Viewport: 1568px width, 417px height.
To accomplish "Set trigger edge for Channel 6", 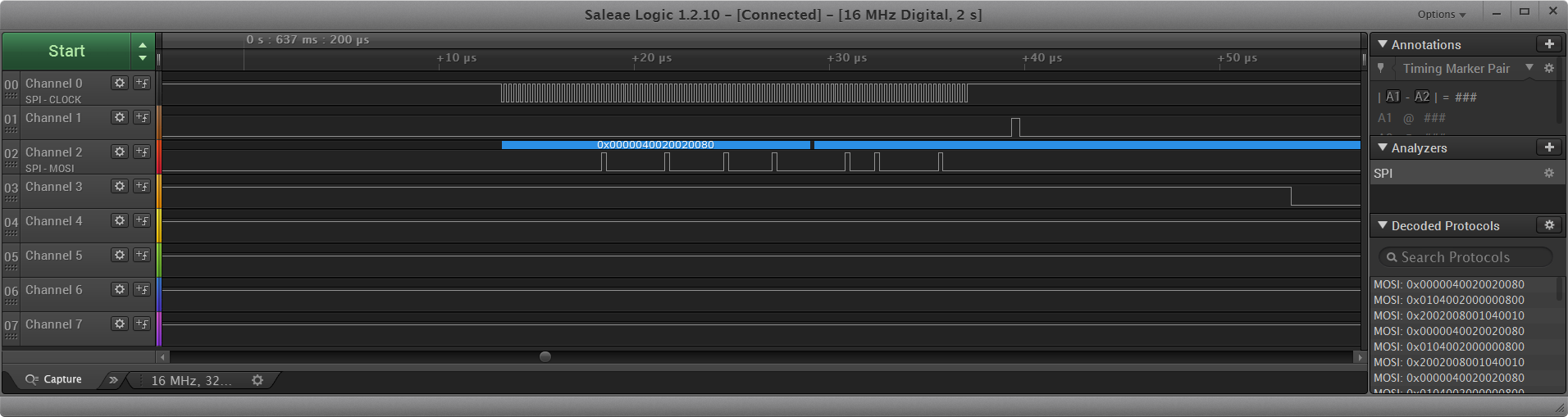I will (x=142, y=289).
